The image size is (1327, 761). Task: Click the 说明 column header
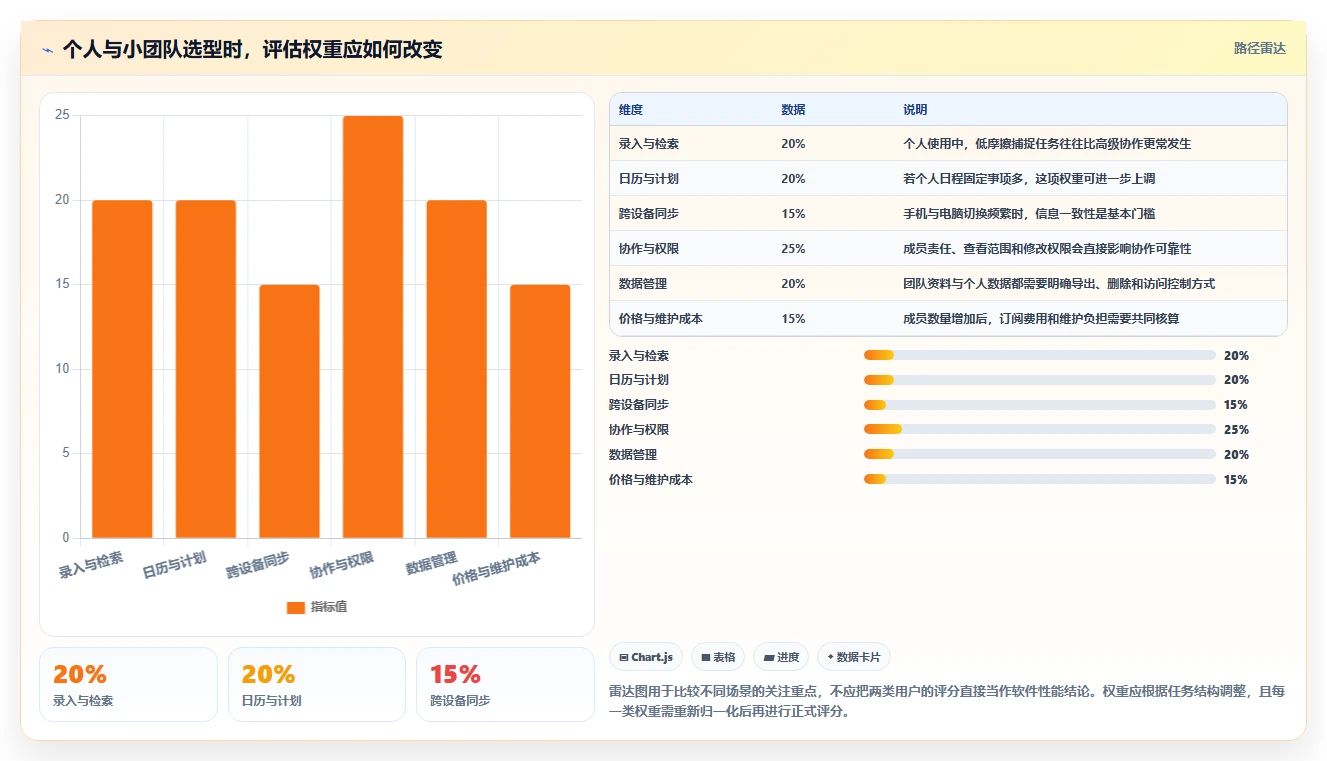tap(915, 110)
